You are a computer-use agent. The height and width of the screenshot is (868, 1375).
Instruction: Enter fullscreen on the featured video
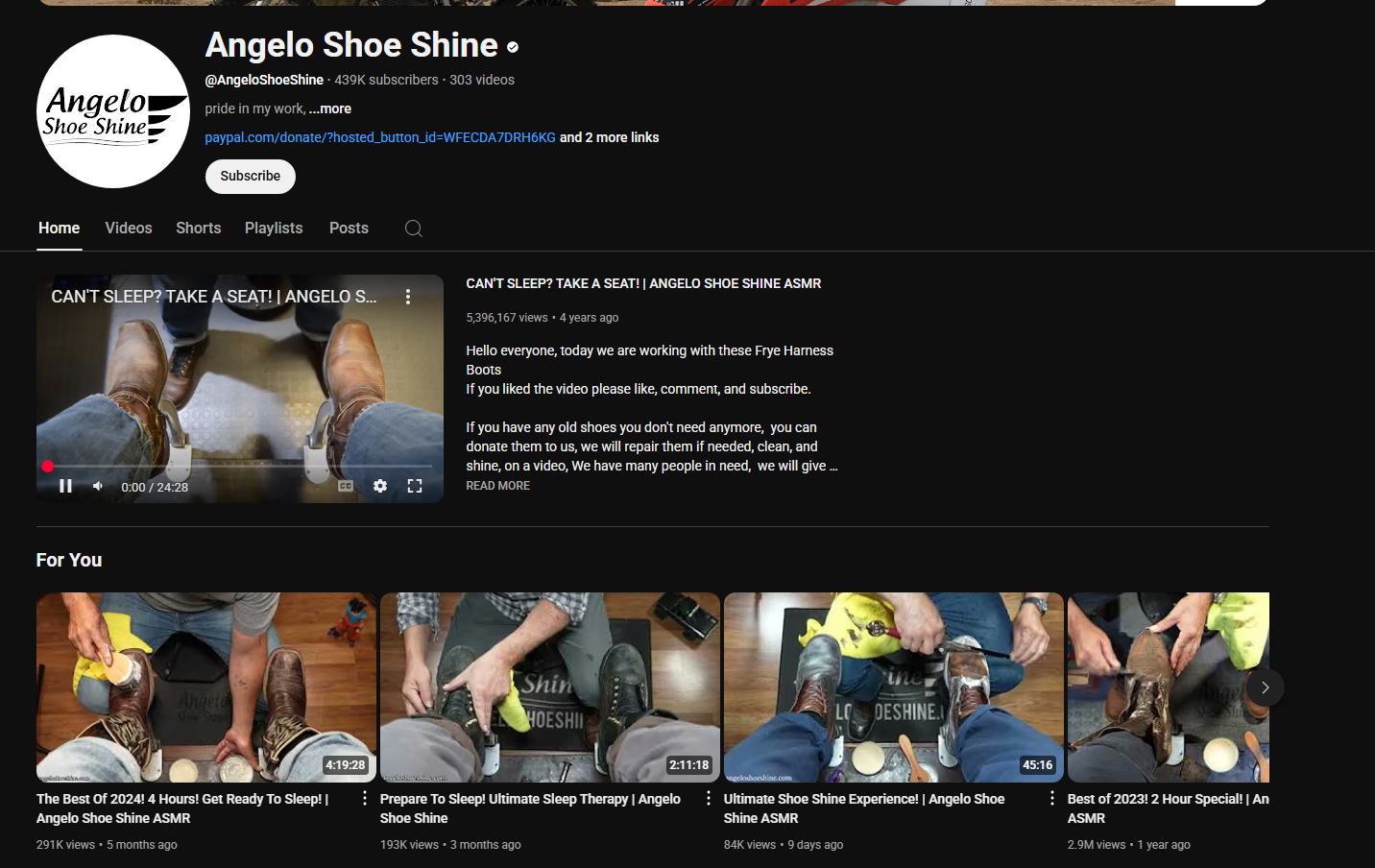pyautogui.click(x=415, y=486)
